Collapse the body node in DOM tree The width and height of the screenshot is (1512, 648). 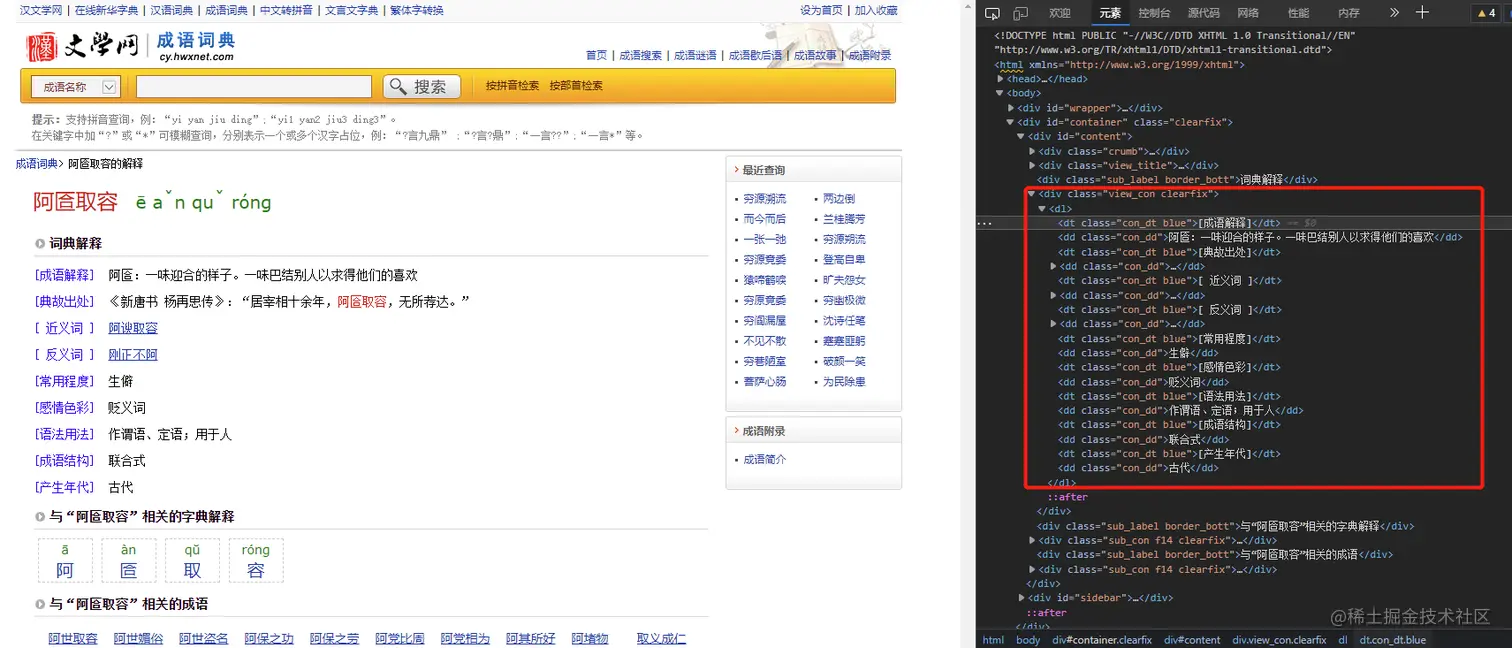pos(1001,93)
